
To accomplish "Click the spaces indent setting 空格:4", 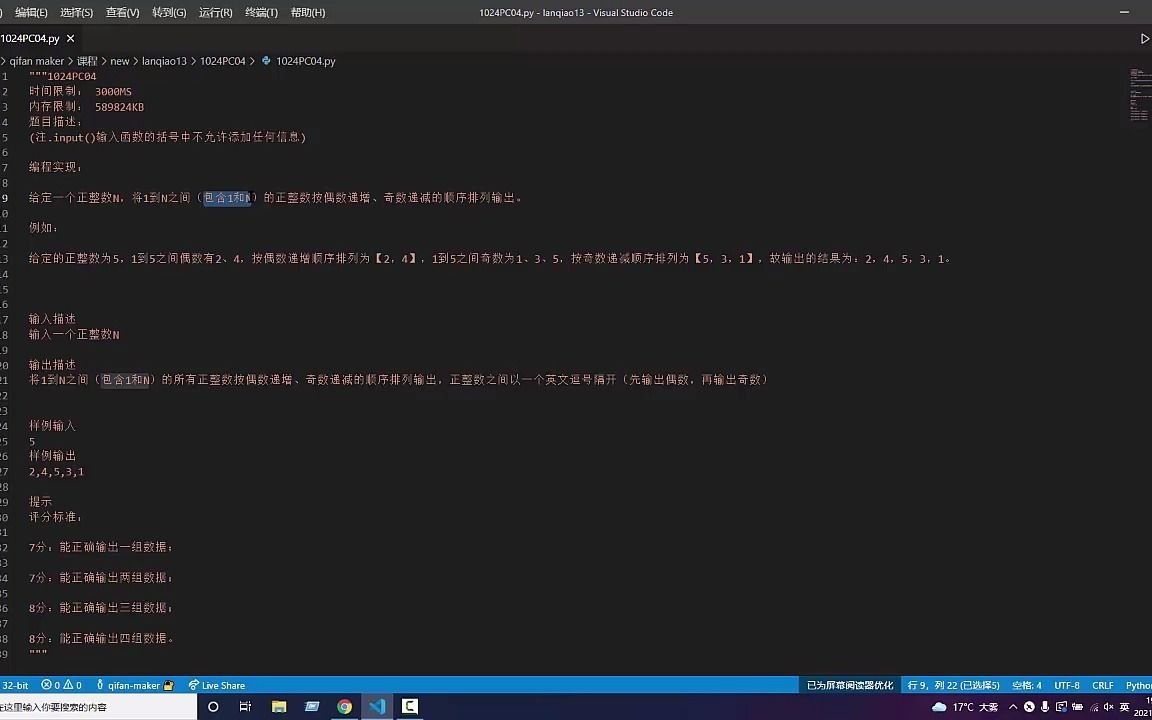I will point(1025,685).
